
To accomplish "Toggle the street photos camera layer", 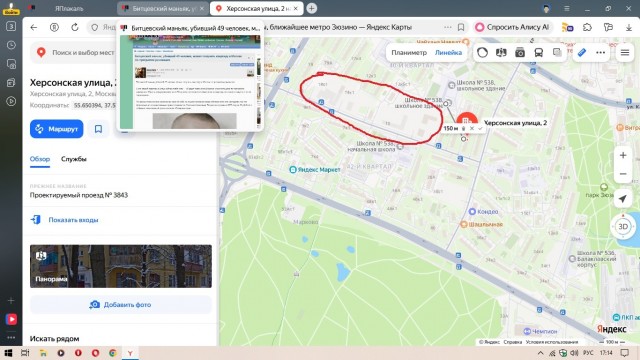I will (x=520, y=53).
